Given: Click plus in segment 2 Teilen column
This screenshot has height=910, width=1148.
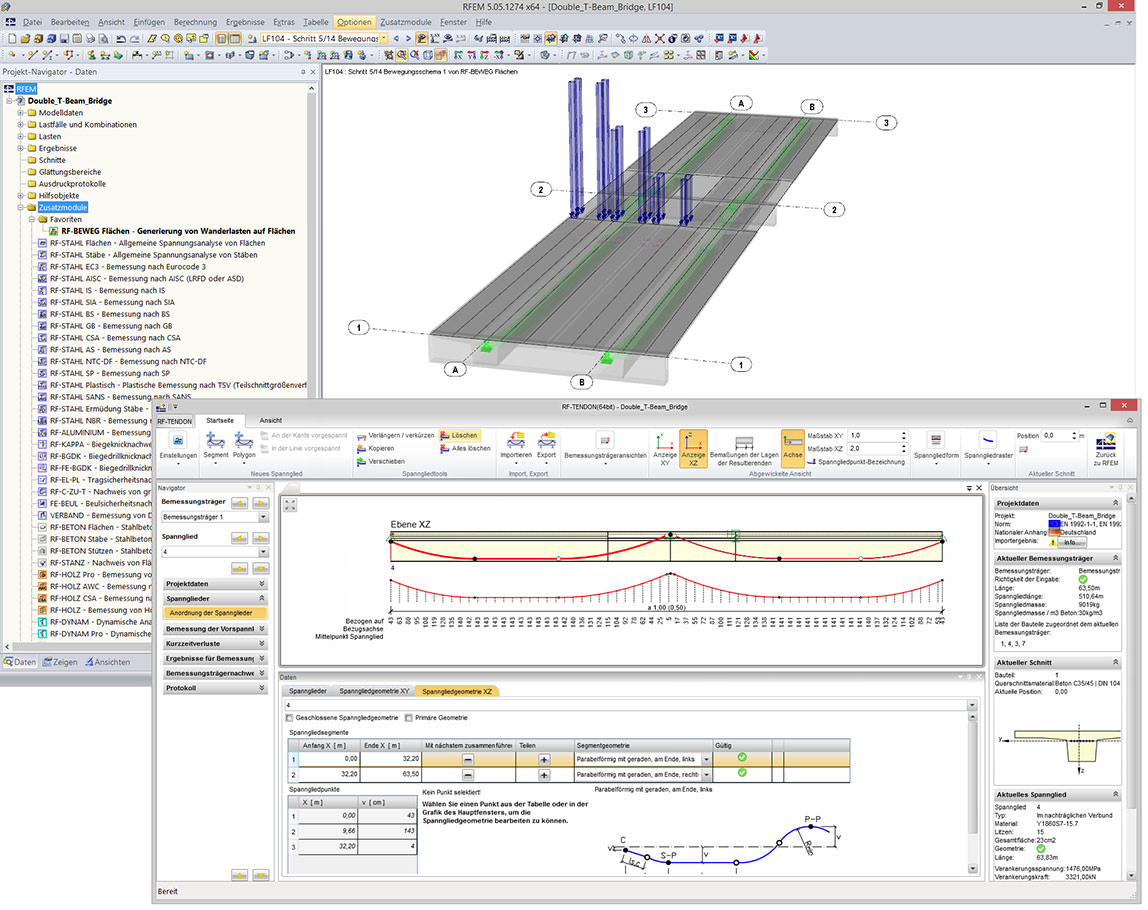Looking at the screenshot, I should coord(544,775).
